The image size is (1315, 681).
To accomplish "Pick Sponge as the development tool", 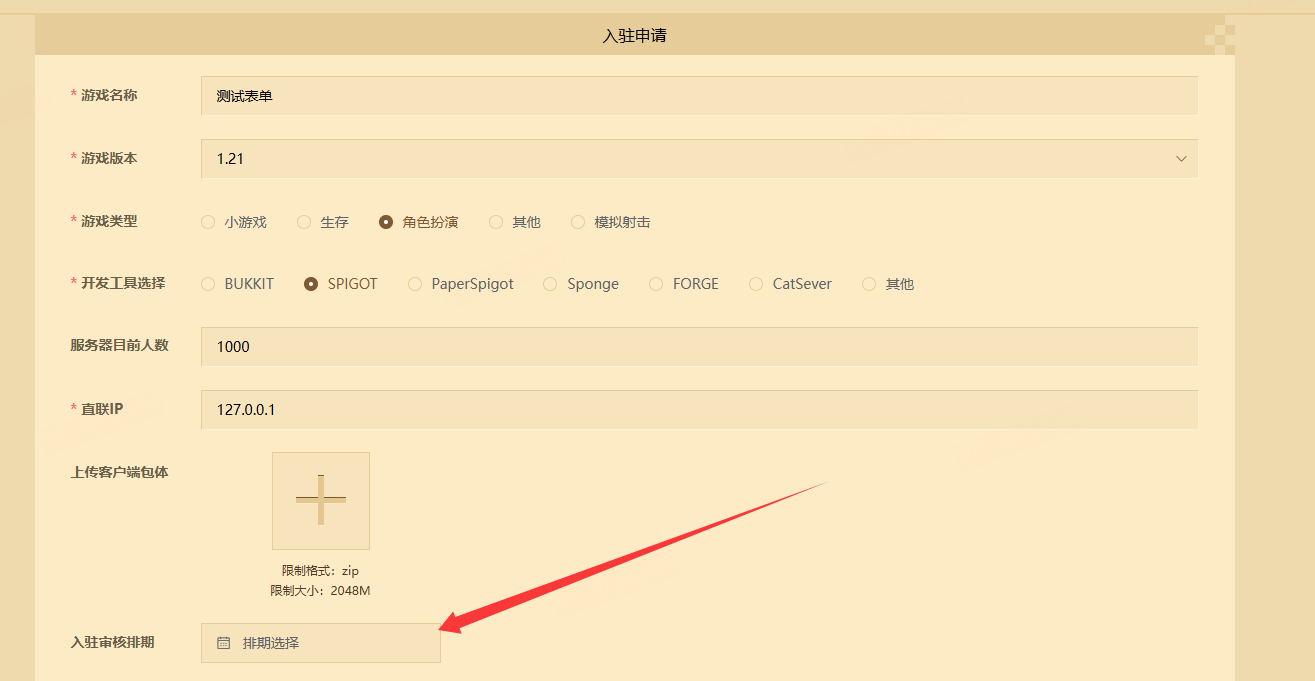I will click(550, 284).
